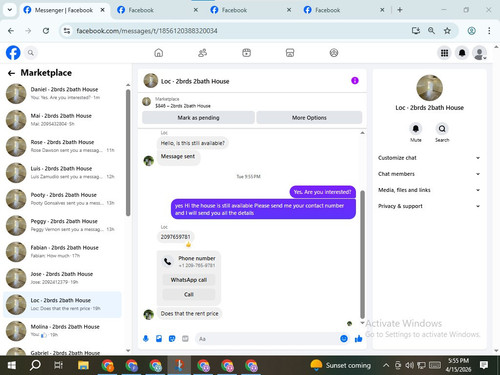Open Chrome zoom magnifier in address bar

point(431,31)
